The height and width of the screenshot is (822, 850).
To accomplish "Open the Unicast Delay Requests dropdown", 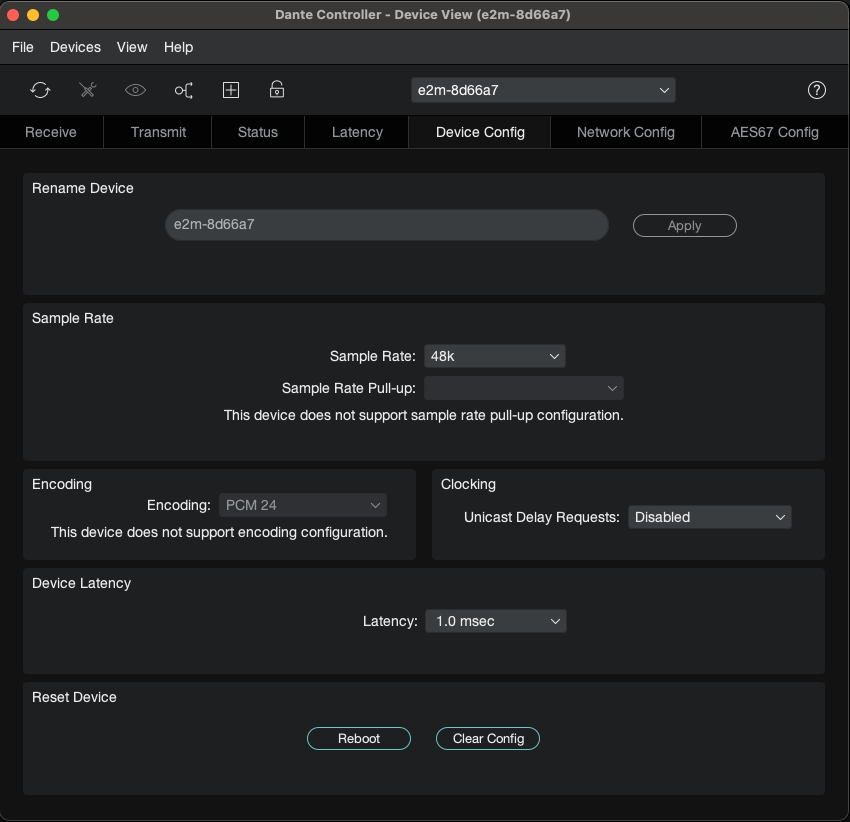I will coord(710,517).
